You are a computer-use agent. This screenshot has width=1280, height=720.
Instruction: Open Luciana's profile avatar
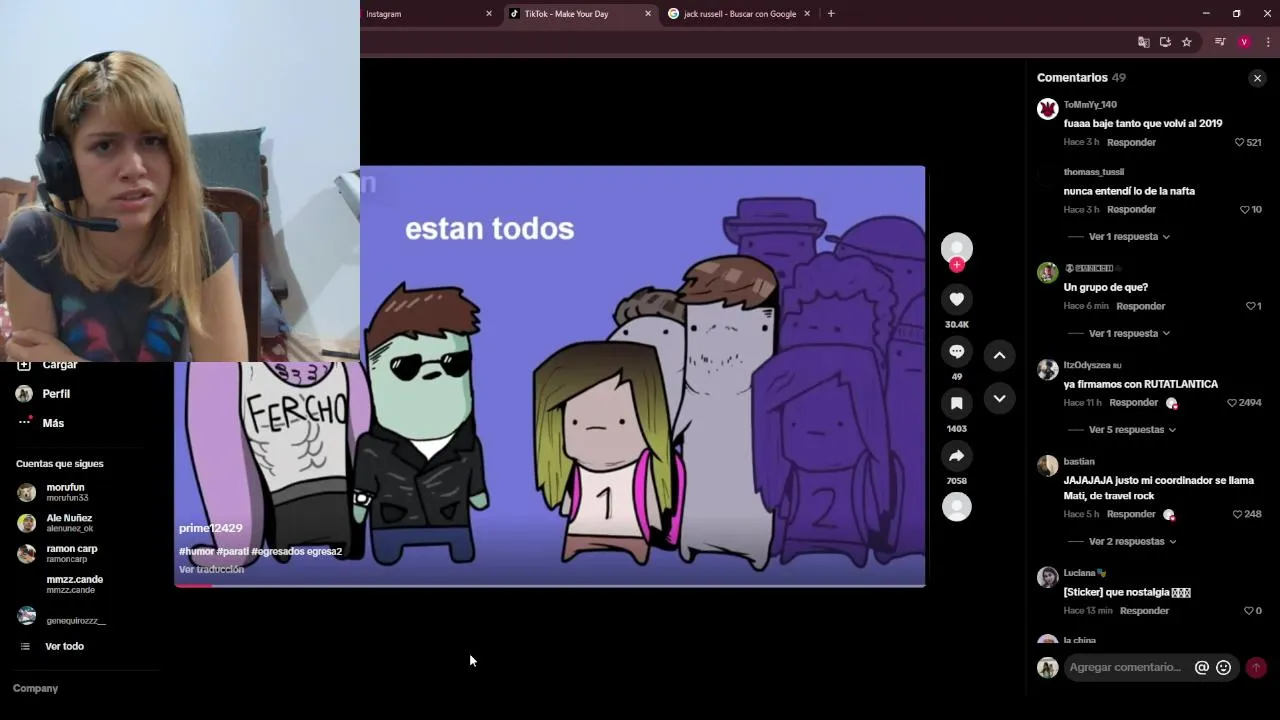[x=1047, y=577]
